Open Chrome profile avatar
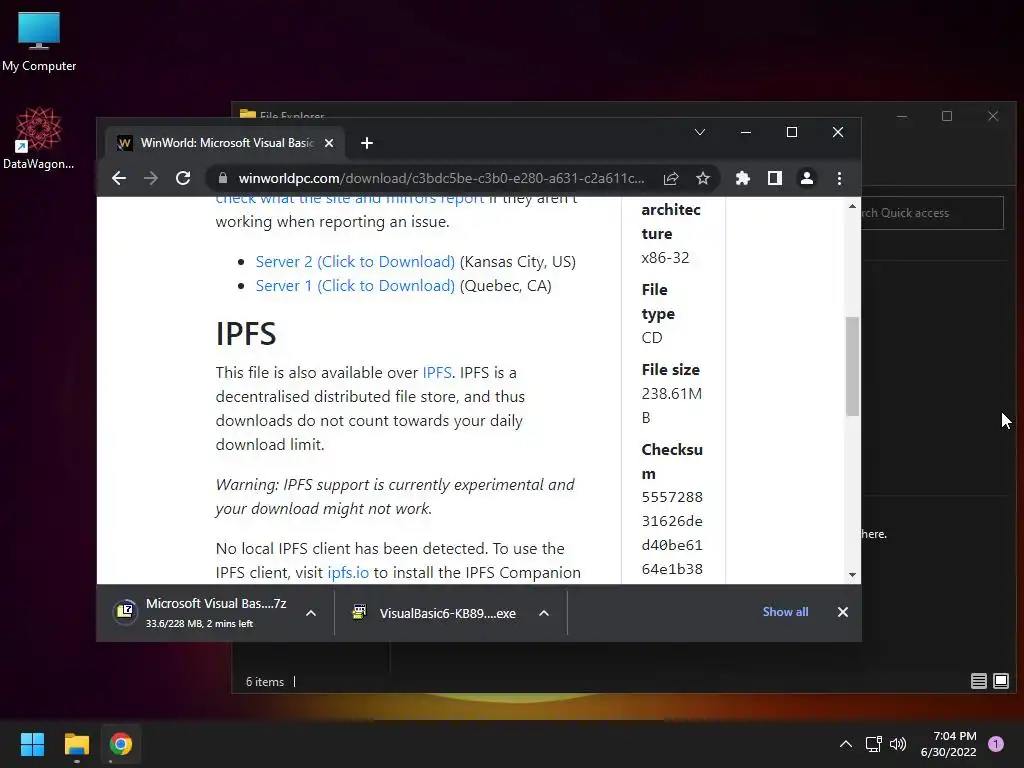This screenshot has width=1024, height=768. click(x=807, y=178)
